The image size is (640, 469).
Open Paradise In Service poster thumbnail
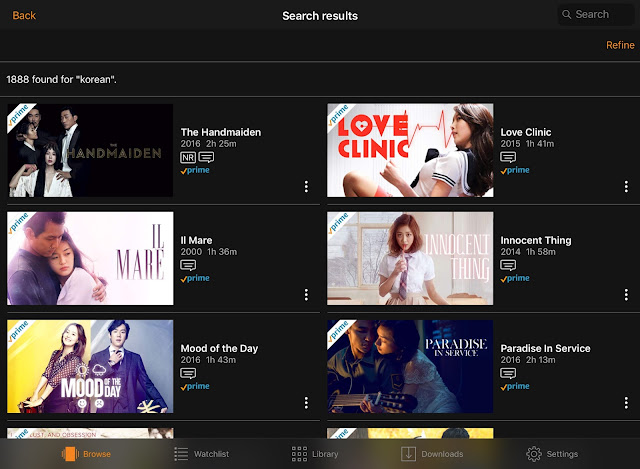[x=410, y=367]
